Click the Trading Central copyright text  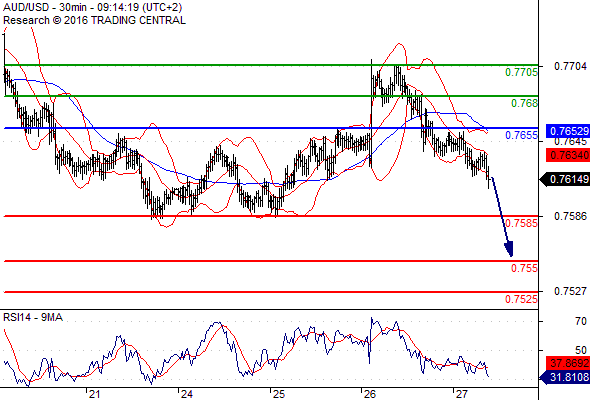(94, 20)
